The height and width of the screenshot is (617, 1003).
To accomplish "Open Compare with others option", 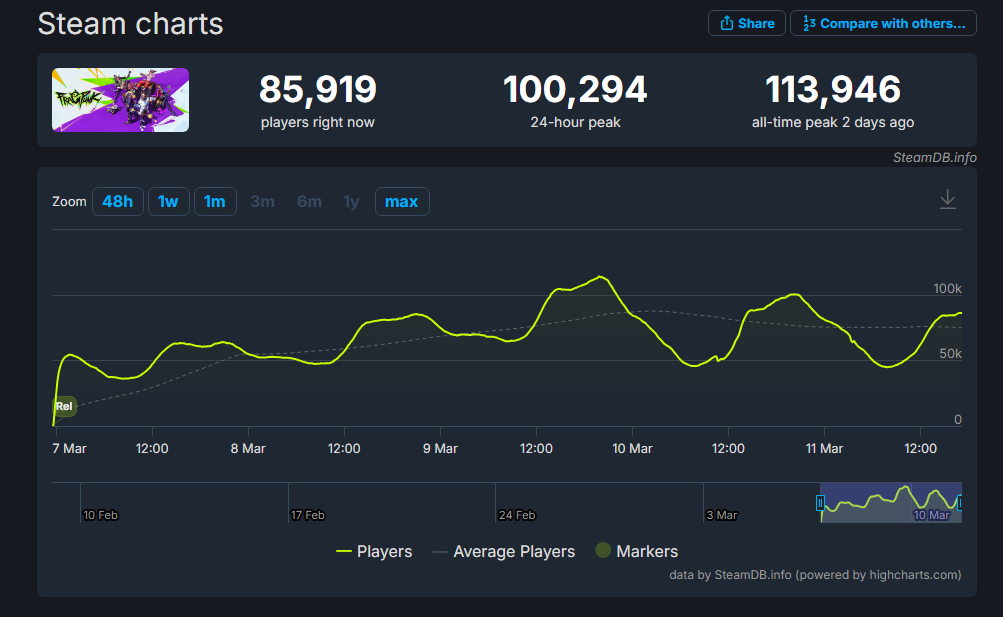I will pyautogui.click(x=883, y=23).
